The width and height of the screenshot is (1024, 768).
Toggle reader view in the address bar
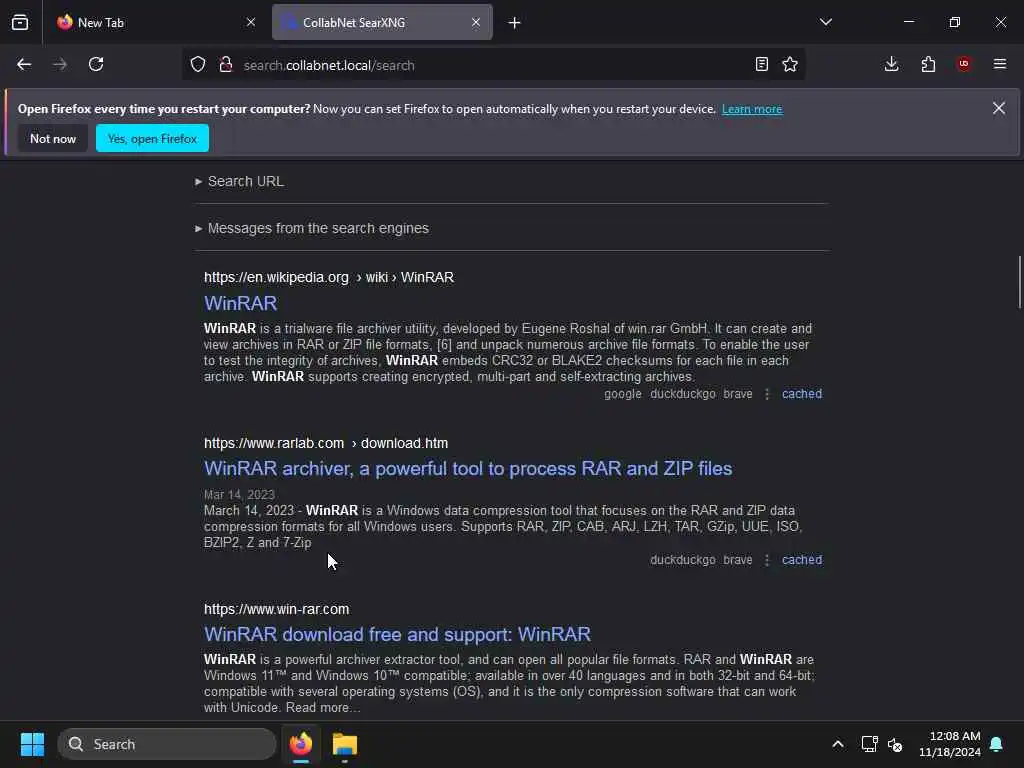coord(761,65)
